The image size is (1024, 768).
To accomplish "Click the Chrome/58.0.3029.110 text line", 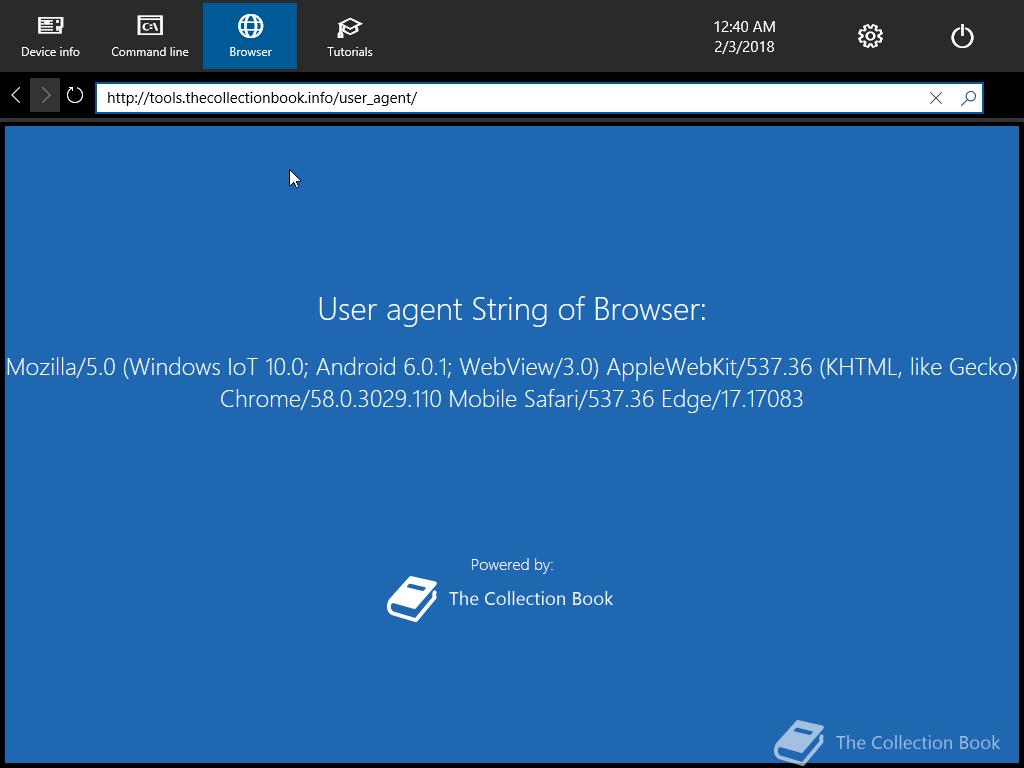I will [512, 399].
